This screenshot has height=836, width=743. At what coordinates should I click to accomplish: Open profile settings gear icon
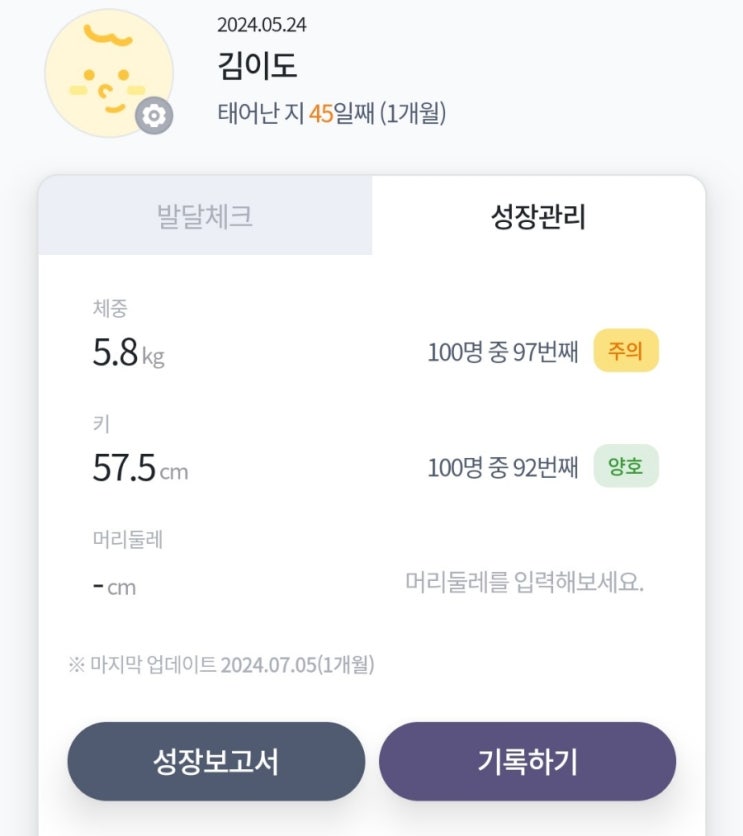click(153, 116)
